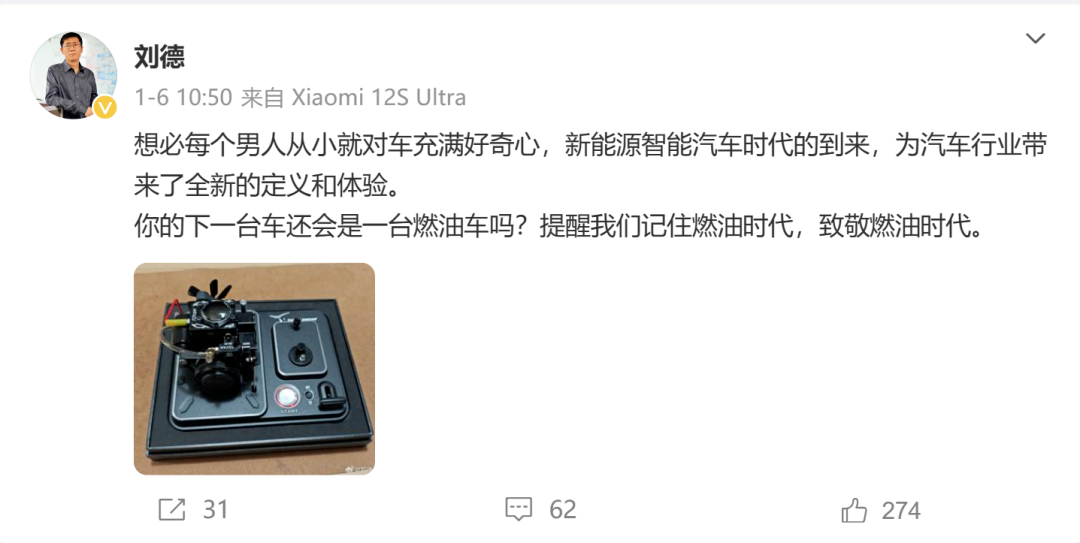Image resolution: width=1080 pixels, height=543 pixels.
Task: Enlarge the engine model photo thumbnail
Action: coord(254,369)
